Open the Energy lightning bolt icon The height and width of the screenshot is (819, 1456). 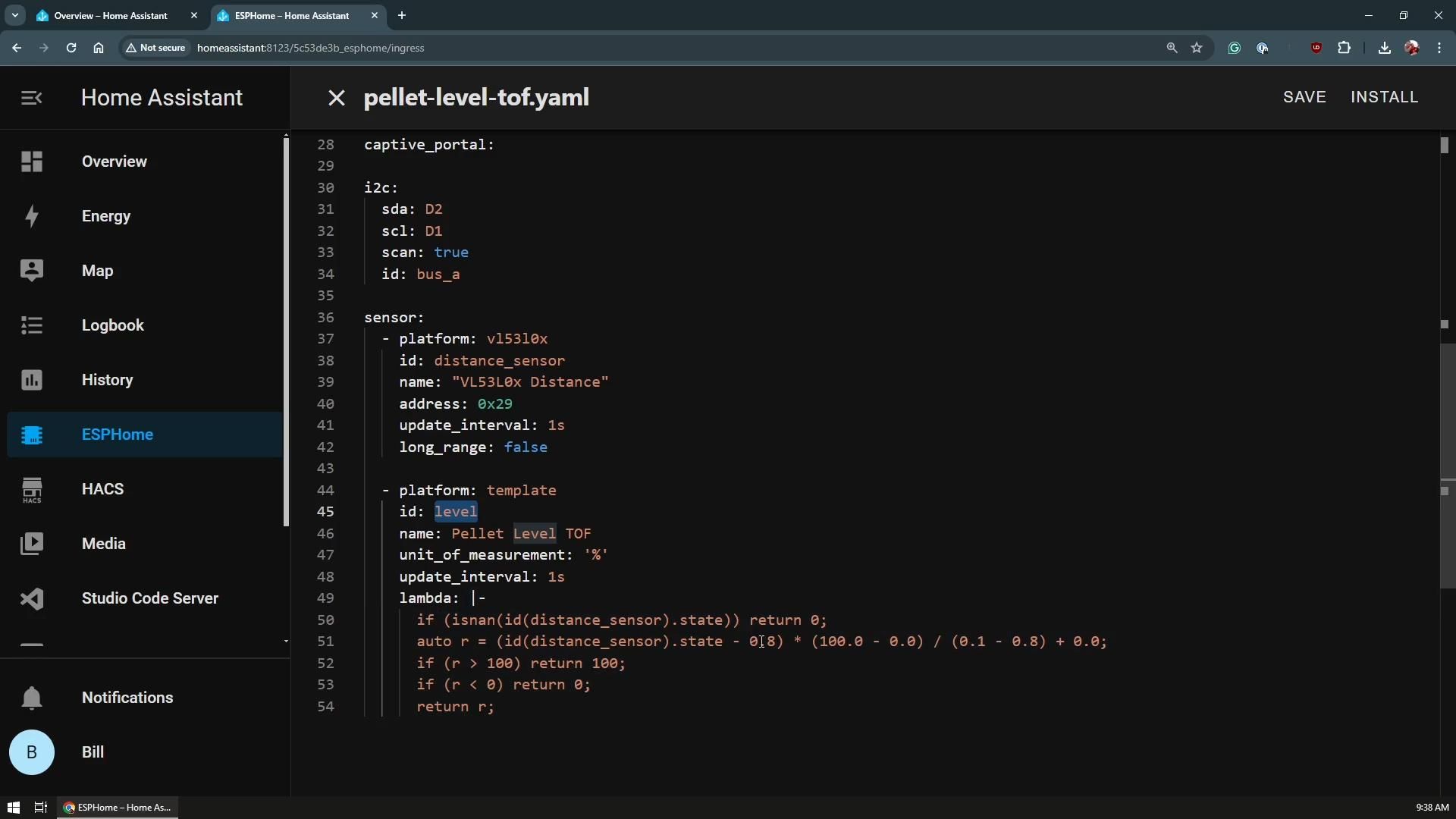tap(32, 216)
